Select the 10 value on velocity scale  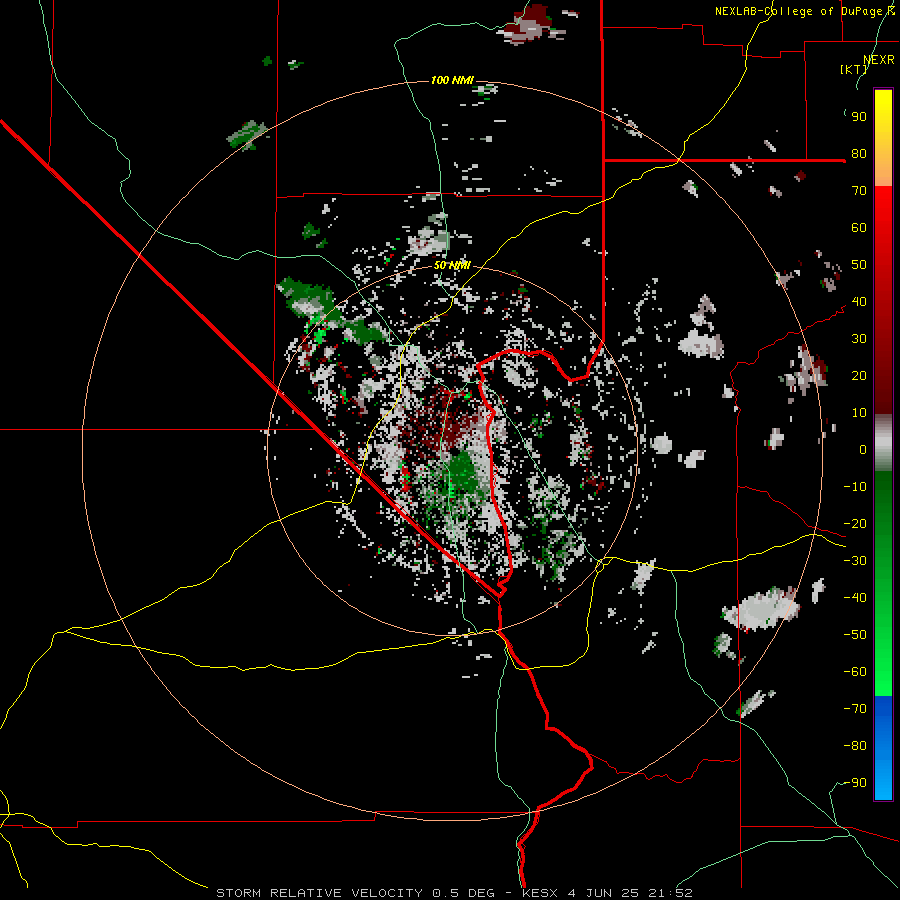pos(859,413)
